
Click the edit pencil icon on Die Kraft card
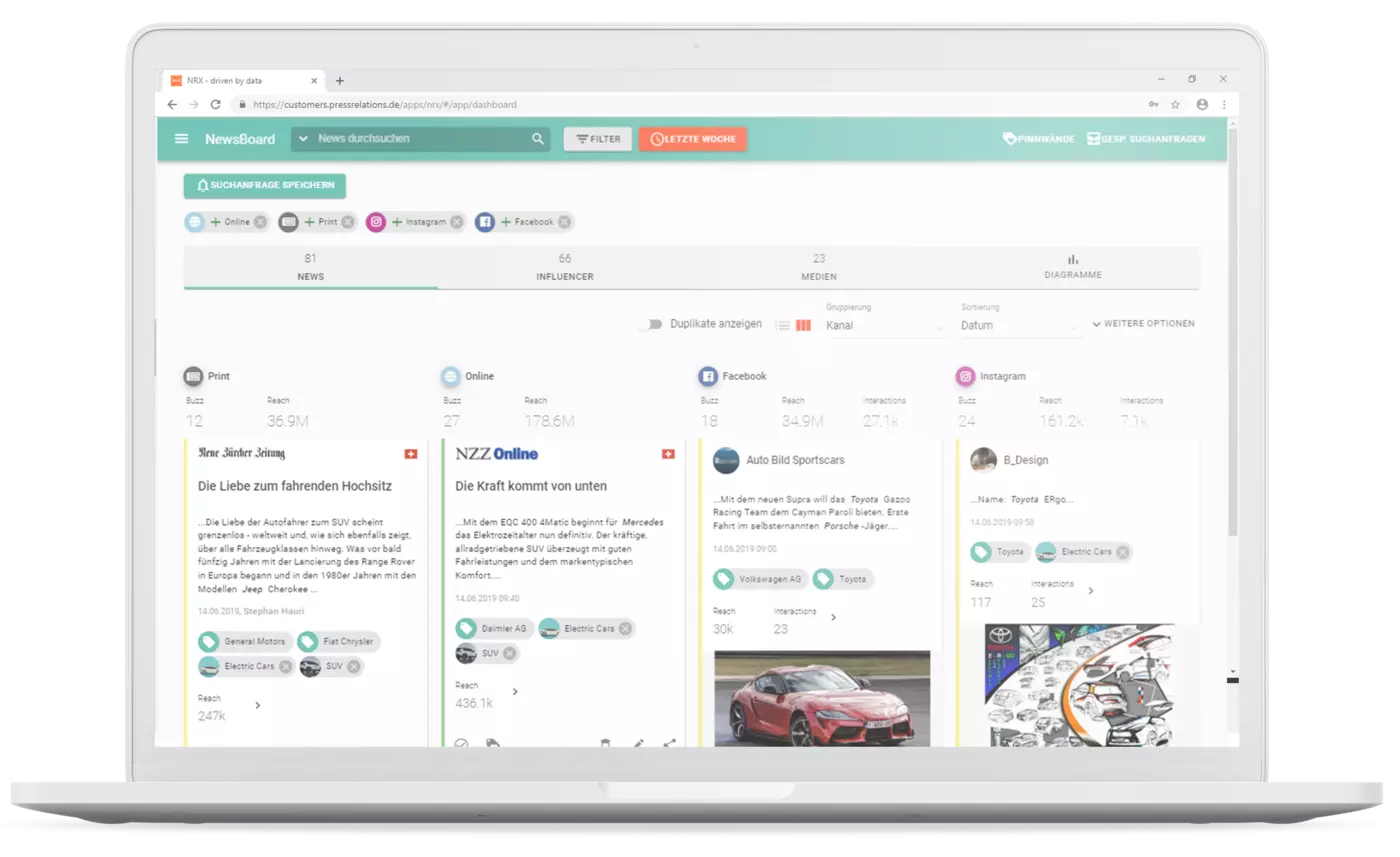click(638, 744)
